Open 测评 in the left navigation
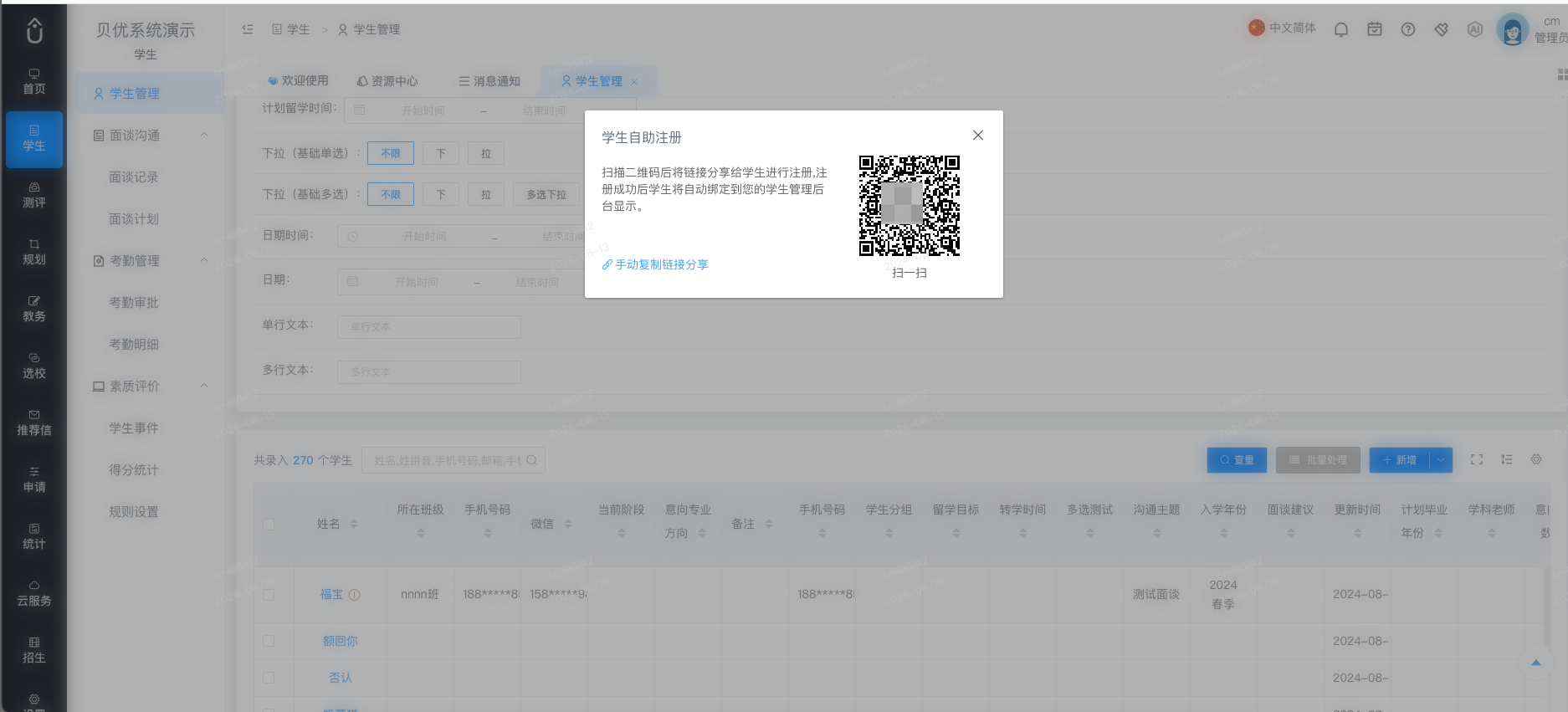This screenshot has width=1568, height=712. (x=34, y=196)
